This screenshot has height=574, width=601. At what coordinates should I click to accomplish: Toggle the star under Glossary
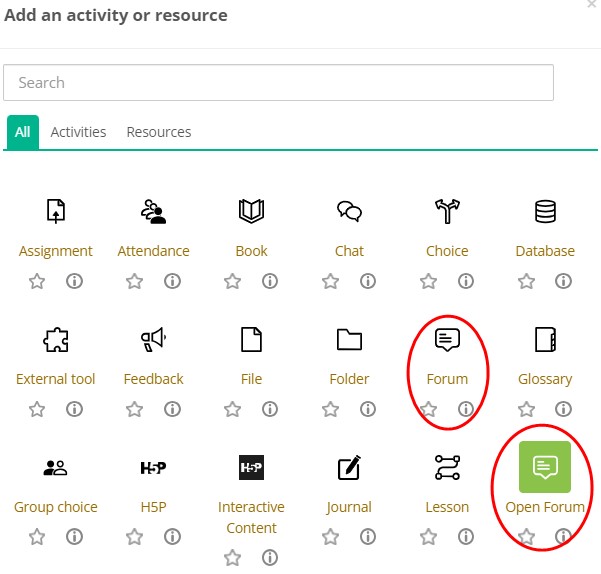(x=527, y=409)
